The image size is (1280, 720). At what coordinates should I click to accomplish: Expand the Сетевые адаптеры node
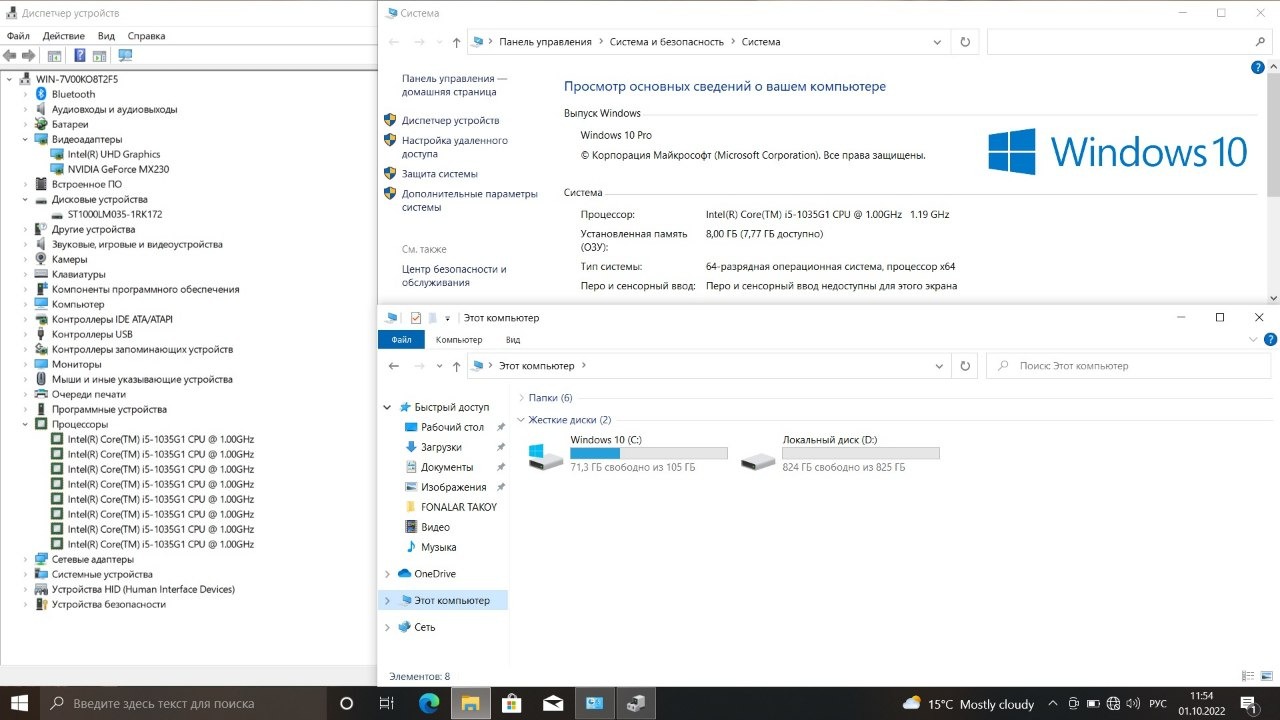click(27, 559)
